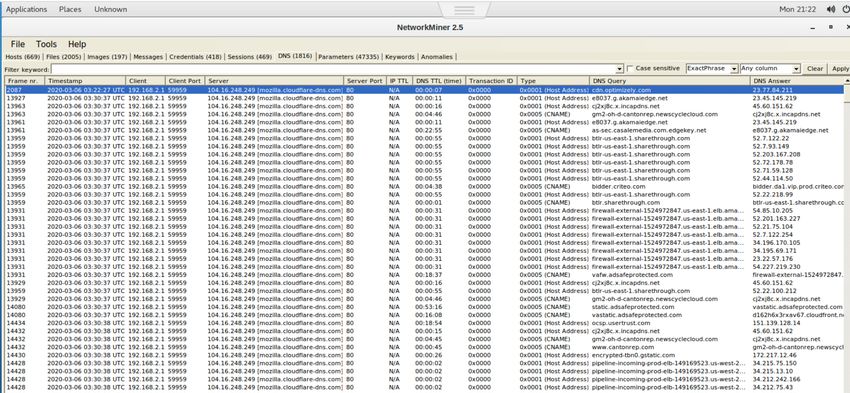Click DNS TTL value 00:53:16
The image size is (850, 393).
(x=428, y=307)
